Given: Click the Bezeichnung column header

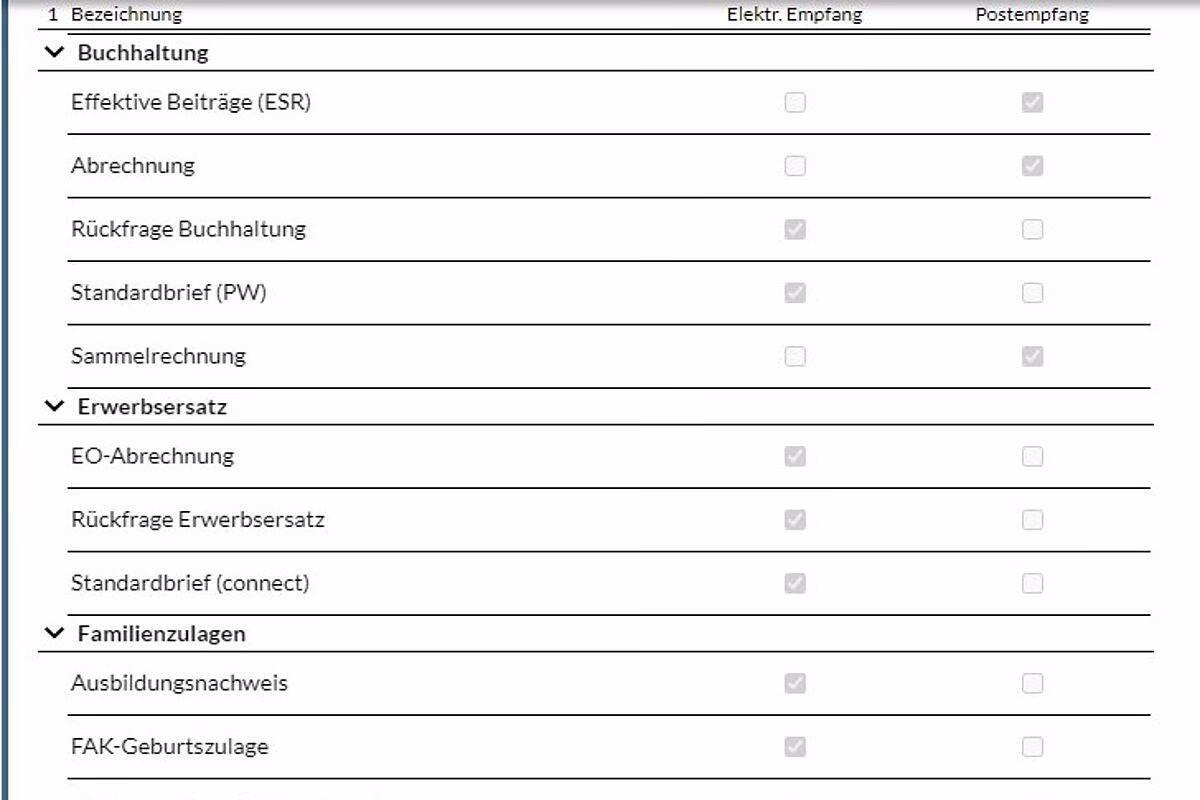Looking at the screenshot, I should coord(126,15).
